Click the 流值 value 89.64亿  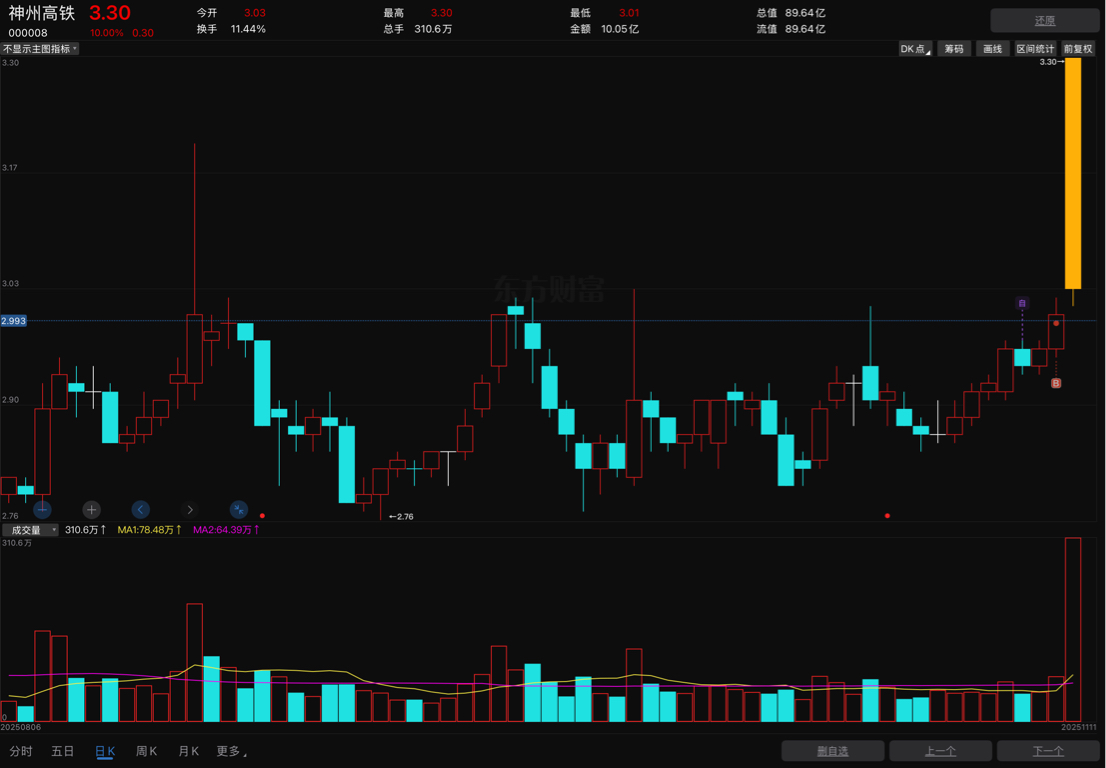tap(805, 29)
